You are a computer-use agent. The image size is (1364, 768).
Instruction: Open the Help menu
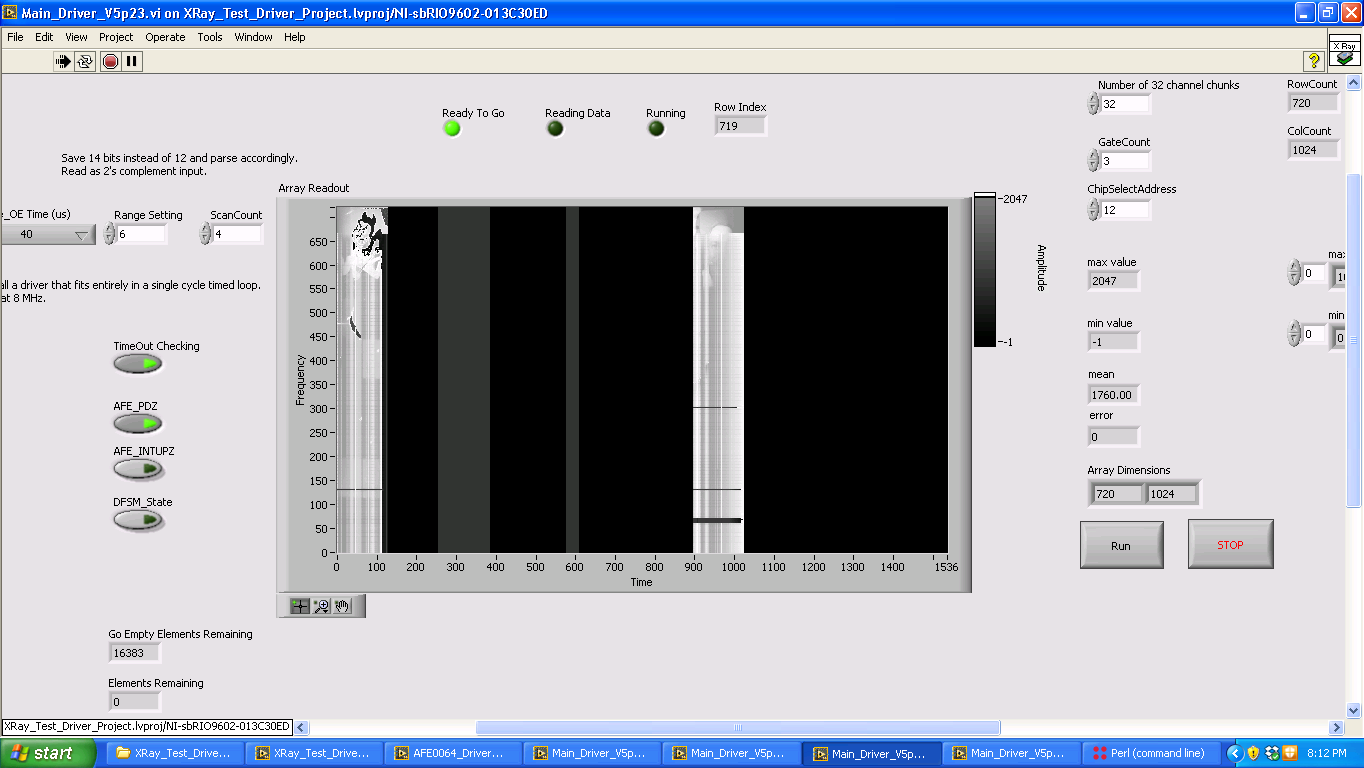point(294,37)
